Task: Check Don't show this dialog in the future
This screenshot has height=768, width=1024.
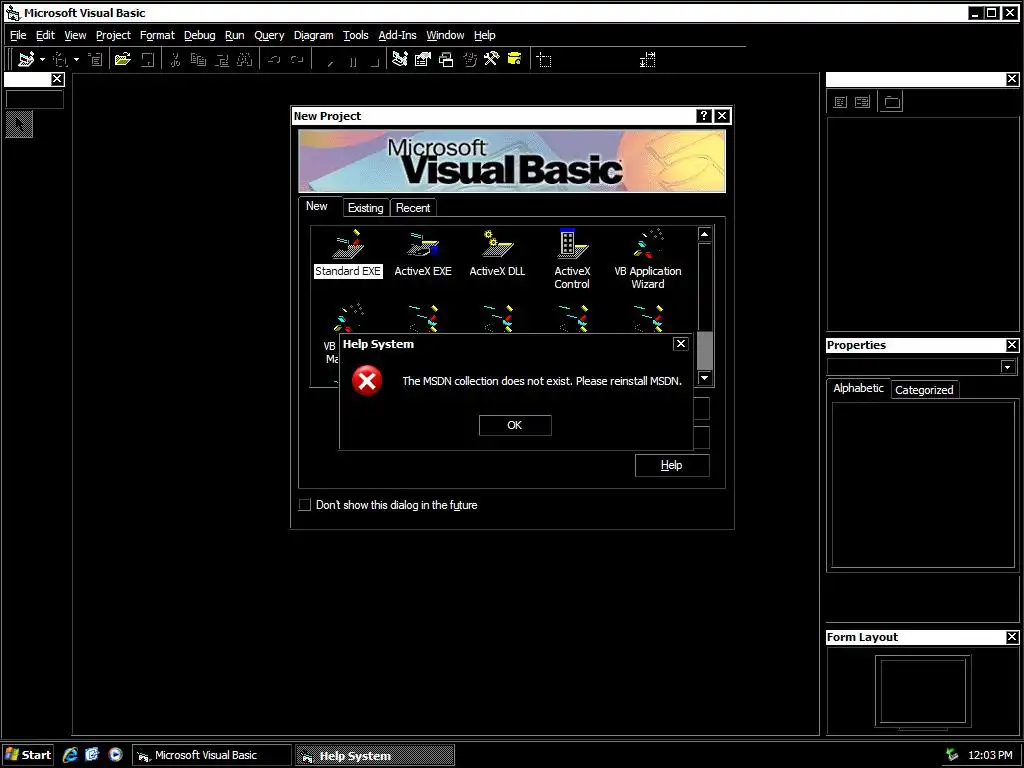Action: [x=304, y=505]
